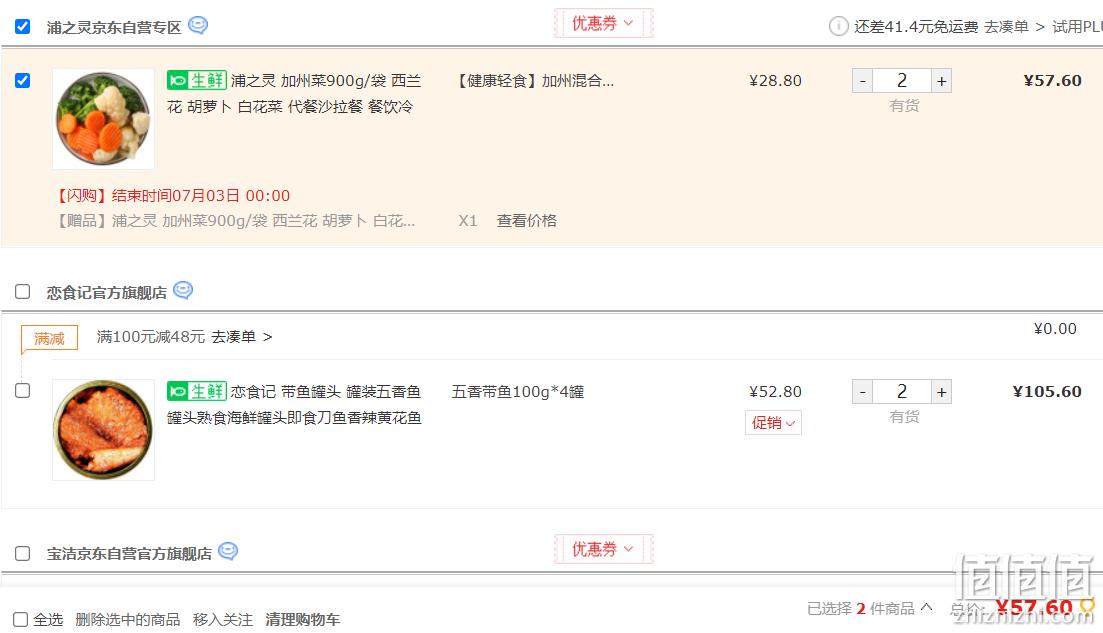Uncheck the 浦之灵 加州菜 item checkbox
This screenshot has width=1103, height=633.
[23, 80]
